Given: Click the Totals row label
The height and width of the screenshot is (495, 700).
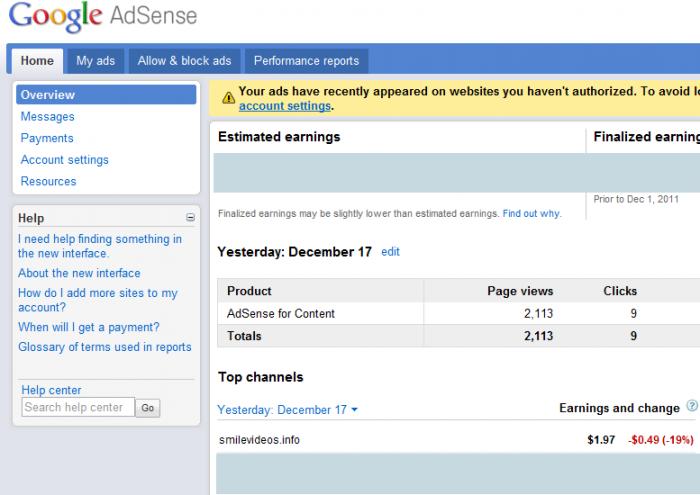Looking at the screenshot, I should point(244,336).
